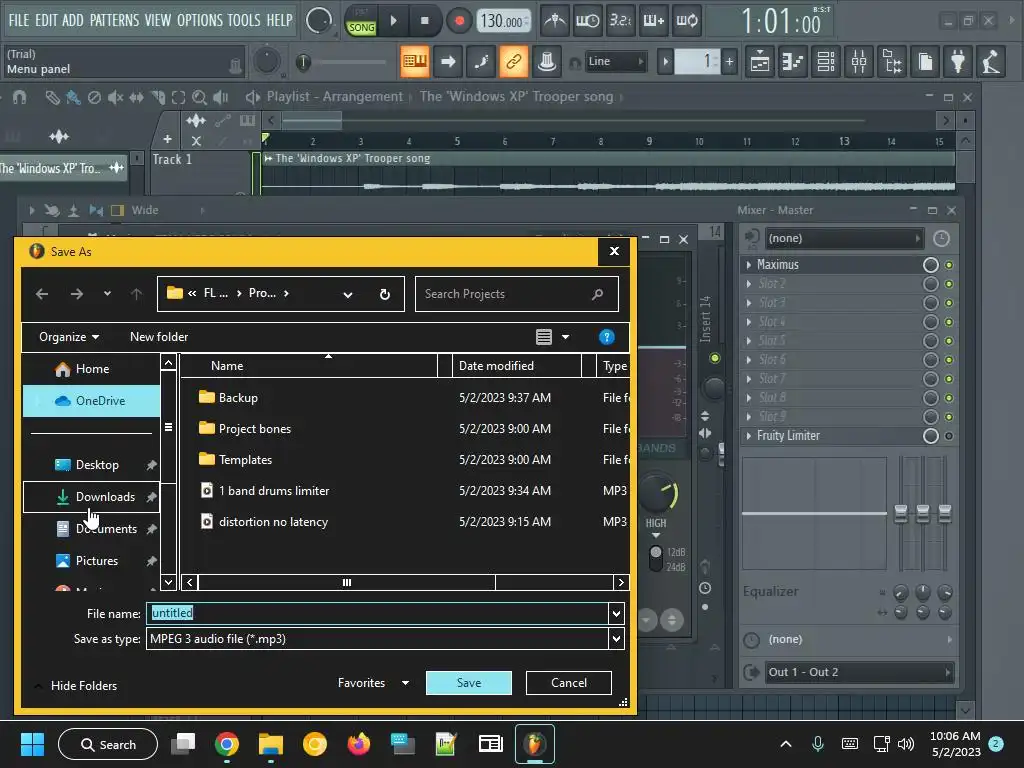Click the blue help icon in dialog

point(607,337)
